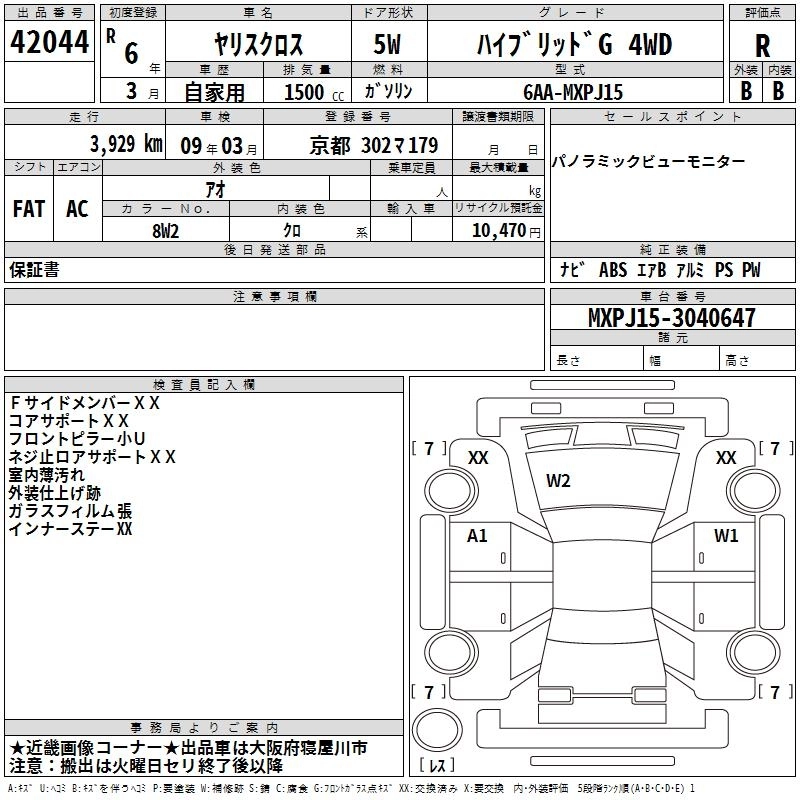Viewport: 800px width, 800px height.
Task: Click the アルミ equipment label
Action: [690, 269]
